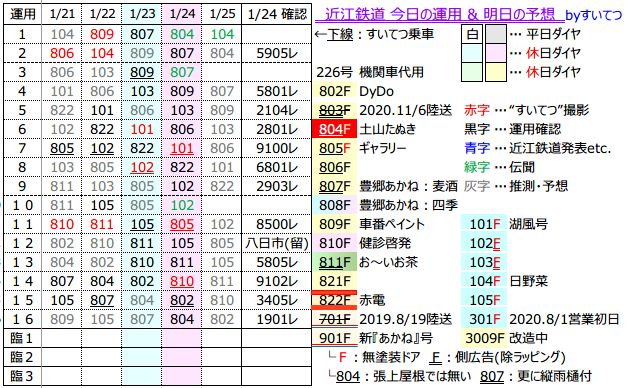Select the pink 休日ダイヤ legend swatch

tap(496, 53)
